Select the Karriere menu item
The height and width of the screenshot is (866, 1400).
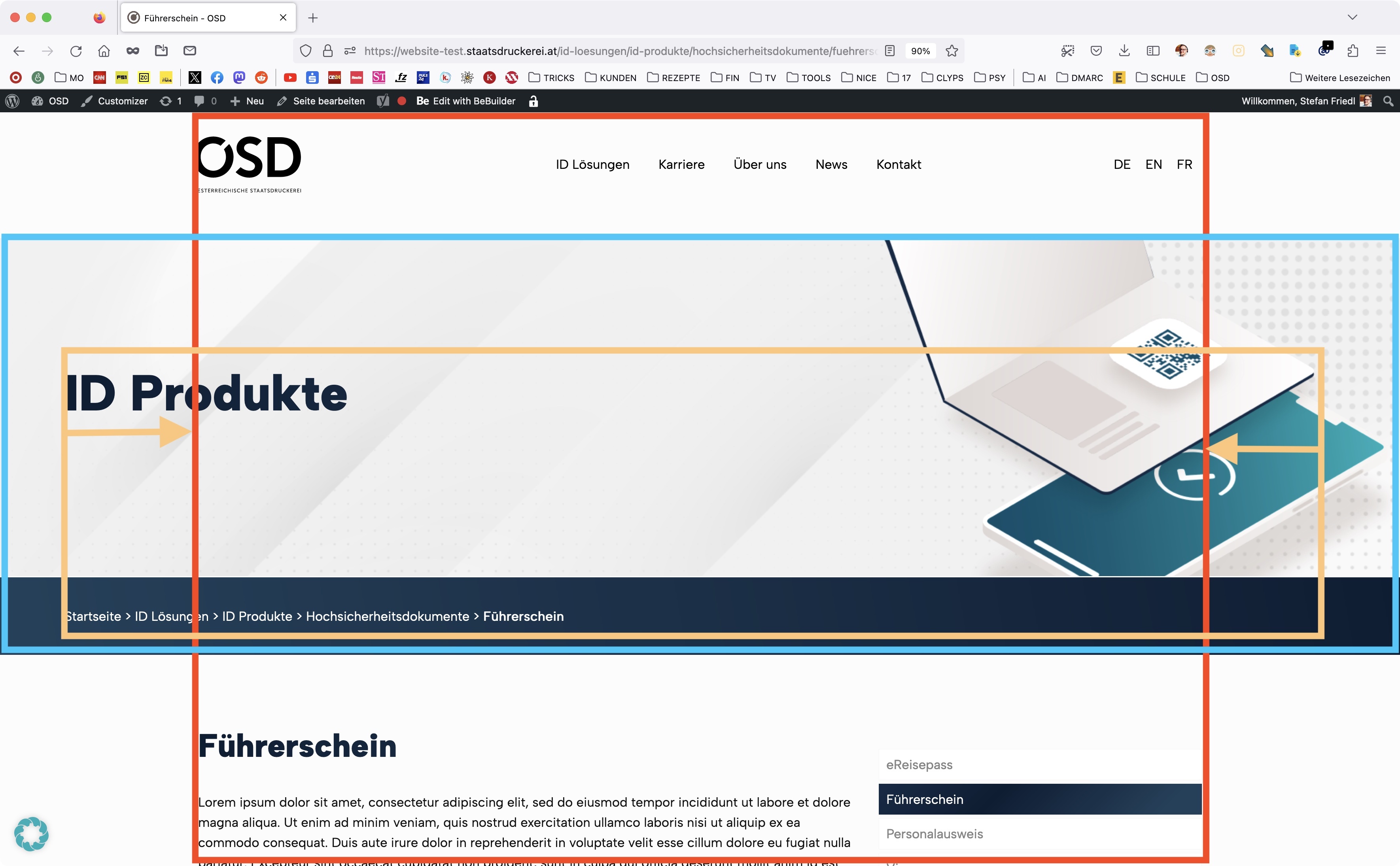pyautogui.click(x=681, y=164)
